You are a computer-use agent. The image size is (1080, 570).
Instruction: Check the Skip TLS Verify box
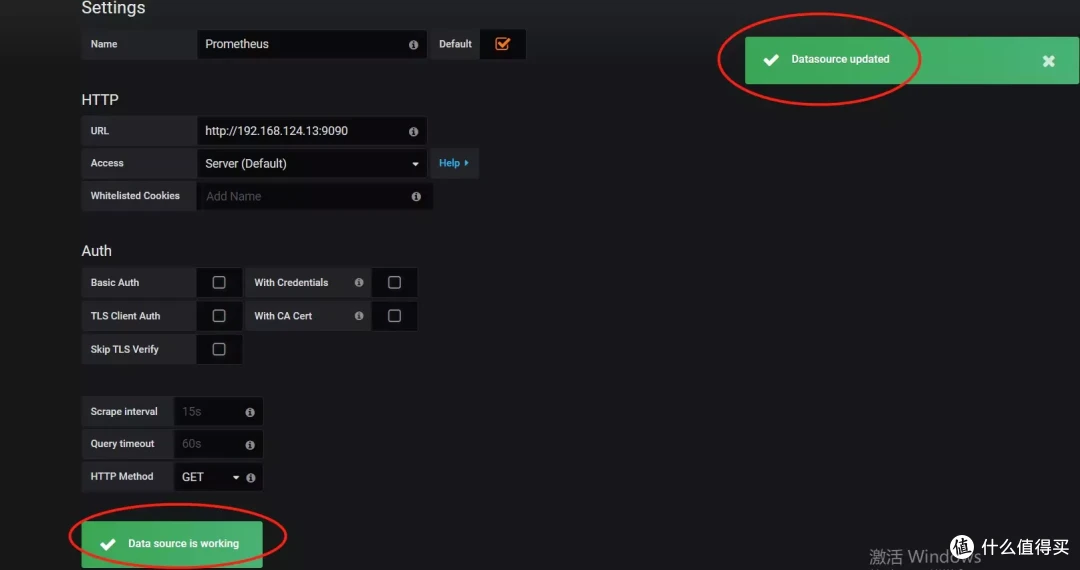tap(219, 350)
